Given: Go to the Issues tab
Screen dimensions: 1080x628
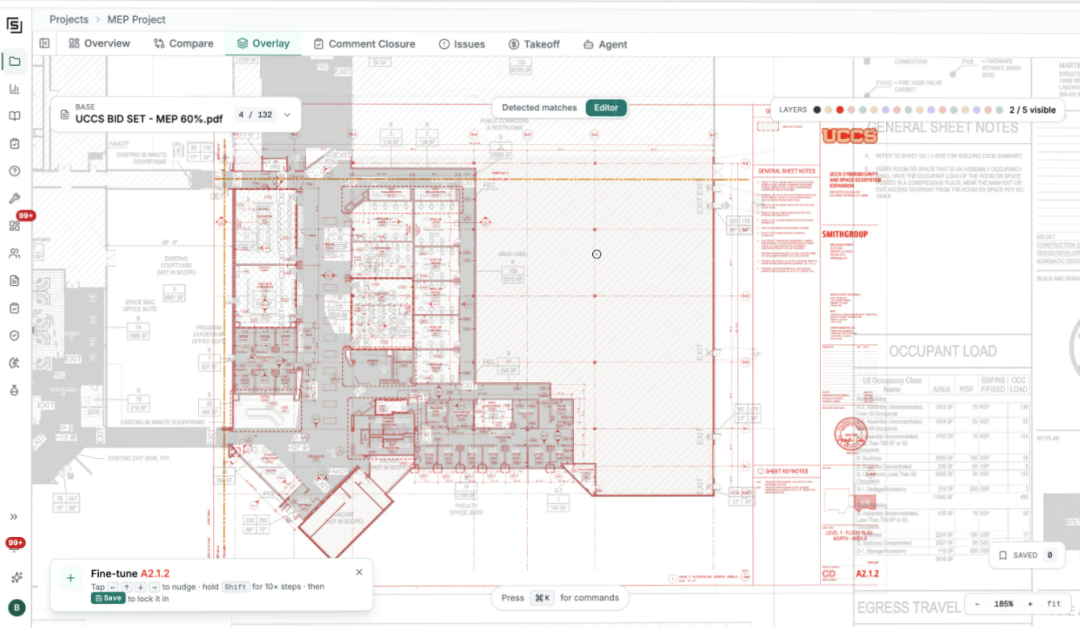Looking at the screenshot, I should 461,44.
